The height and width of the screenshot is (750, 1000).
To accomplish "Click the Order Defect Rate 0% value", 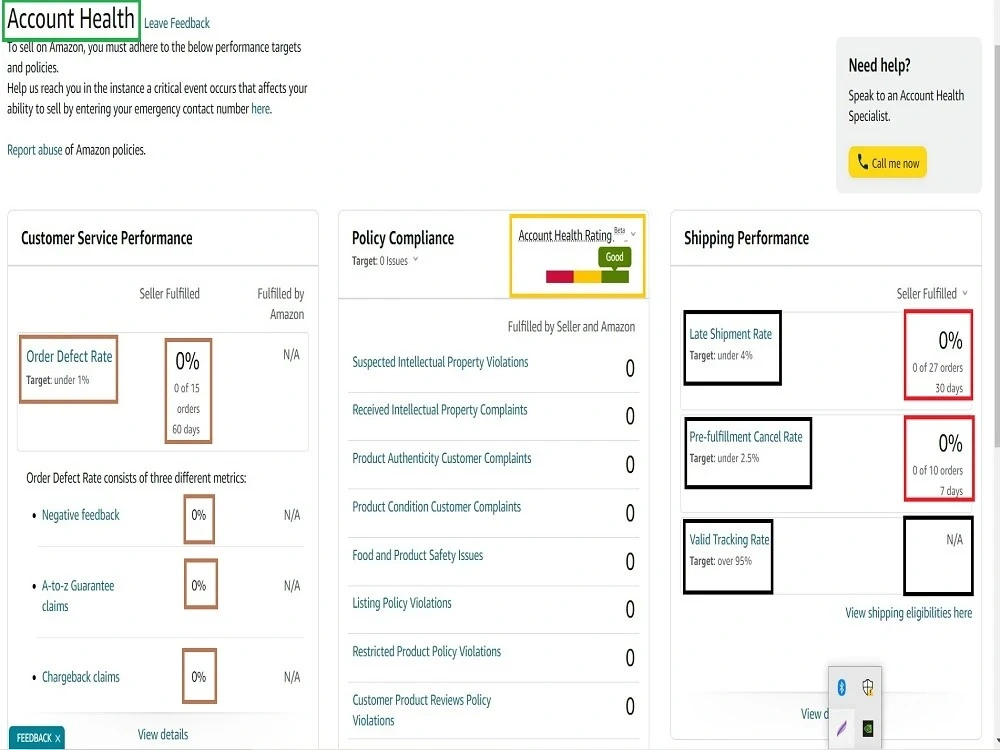I will [188, 361].
